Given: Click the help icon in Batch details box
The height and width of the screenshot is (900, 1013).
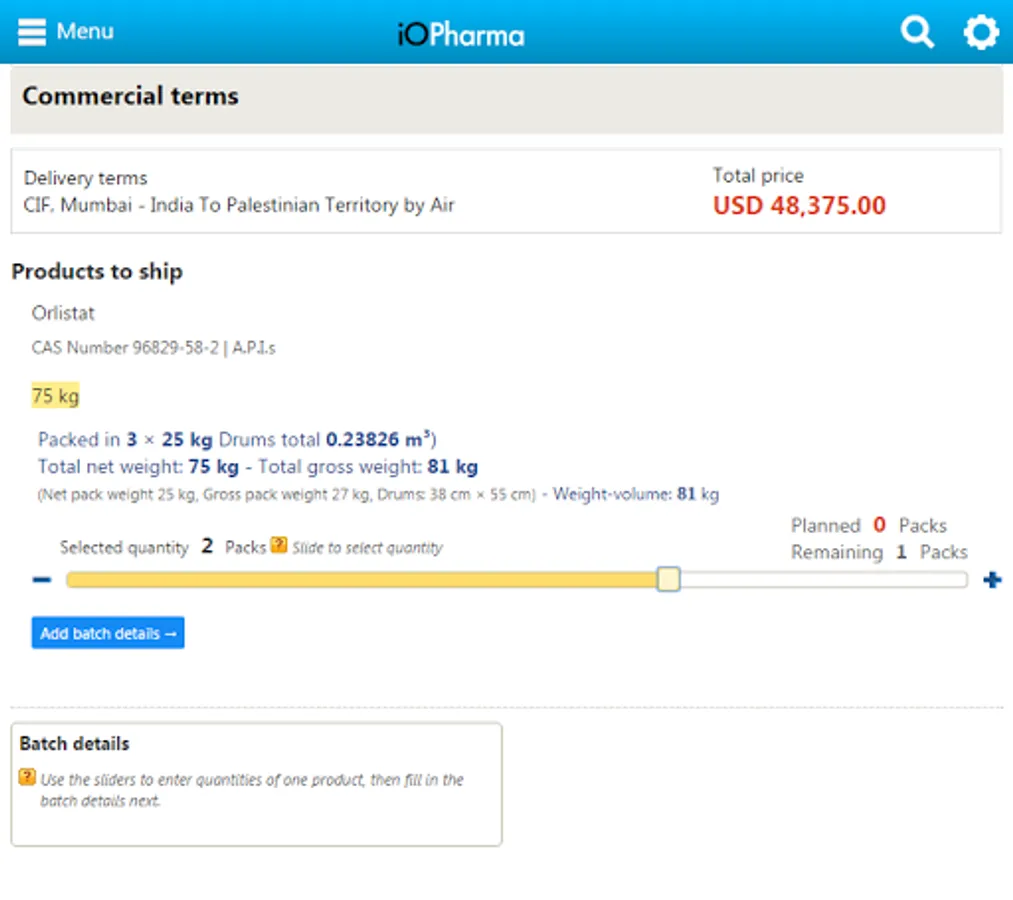Looking at the screenshot, I should pos(27,777).
